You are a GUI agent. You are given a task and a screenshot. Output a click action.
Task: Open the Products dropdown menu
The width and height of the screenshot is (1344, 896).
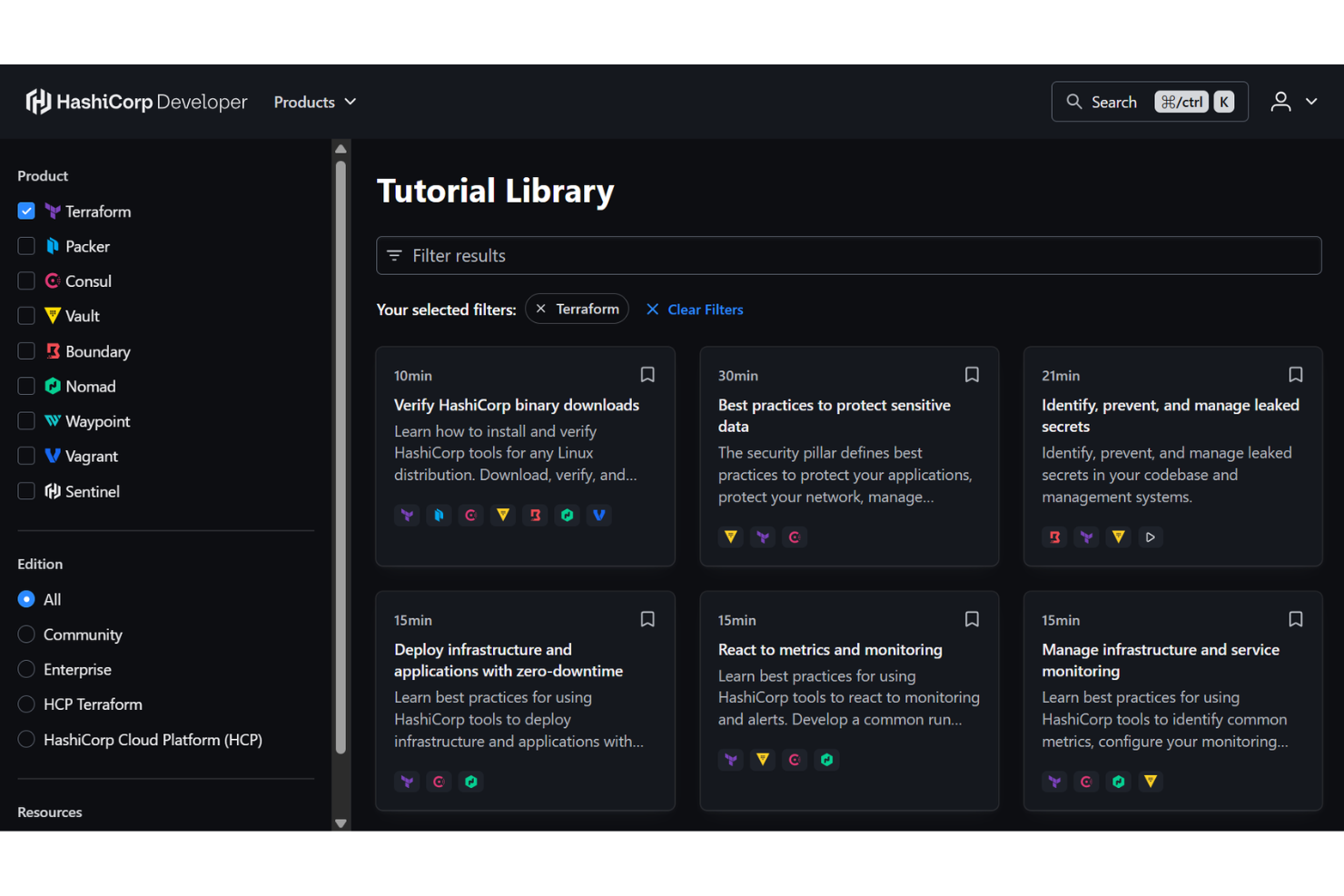click(x=314, y=102)
